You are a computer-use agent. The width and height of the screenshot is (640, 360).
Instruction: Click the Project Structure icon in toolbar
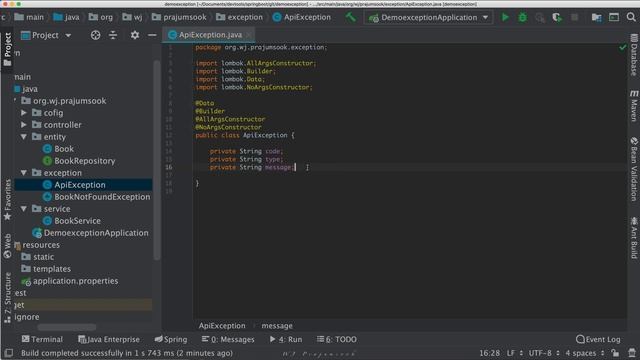click(596, 17)
